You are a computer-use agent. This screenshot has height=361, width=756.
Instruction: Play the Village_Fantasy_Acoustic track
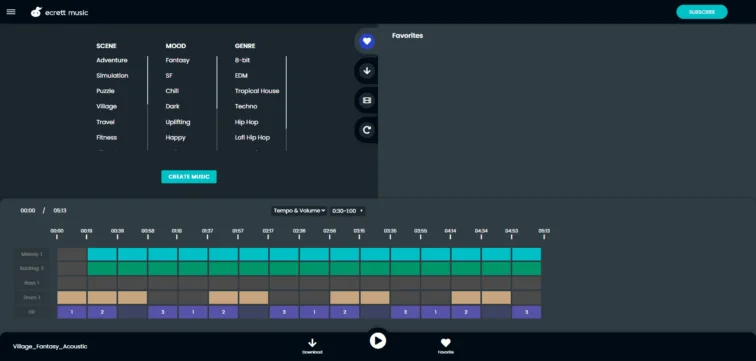tap(378, 341)
